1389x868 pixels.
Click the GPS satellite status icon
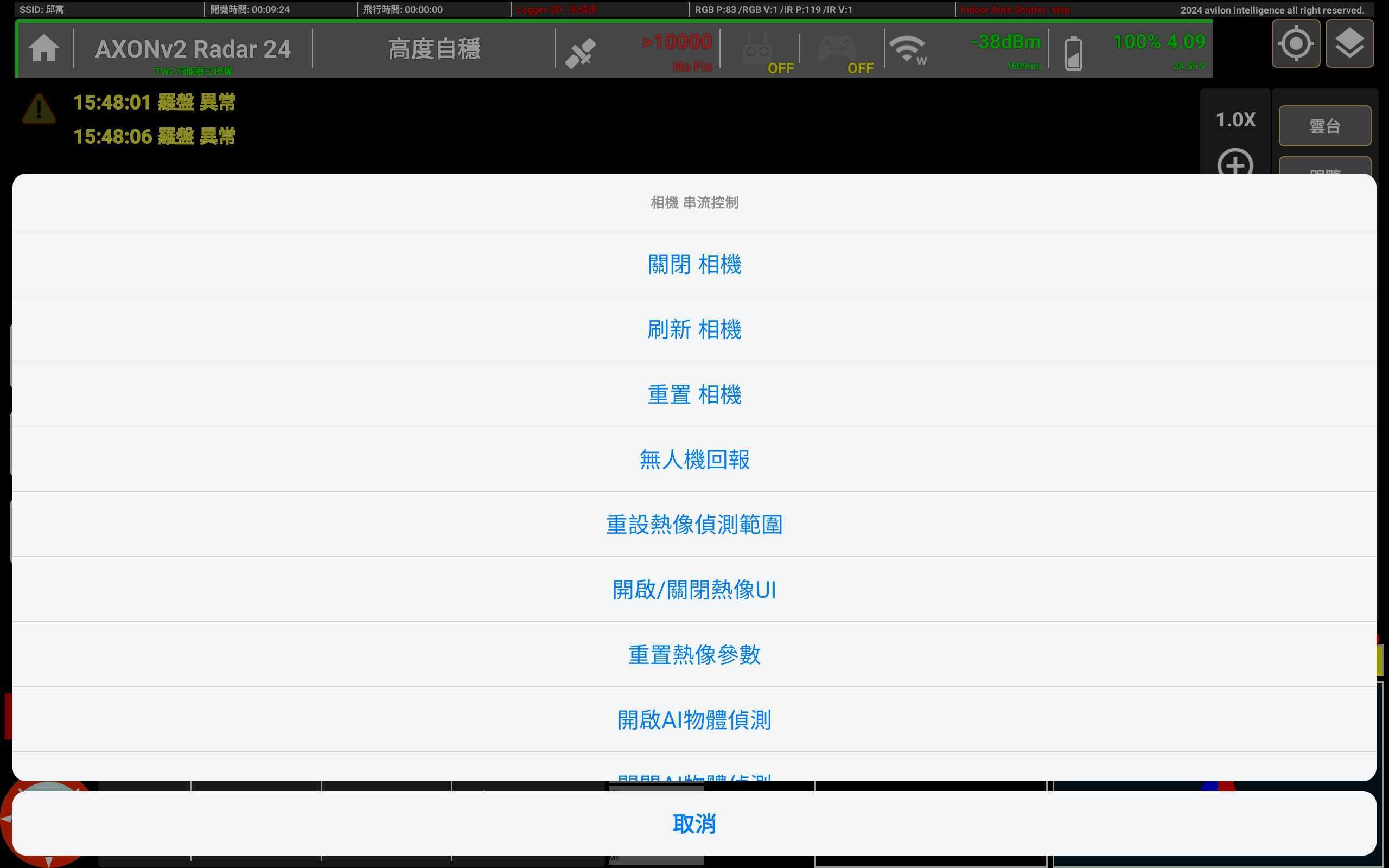(580, 53)
